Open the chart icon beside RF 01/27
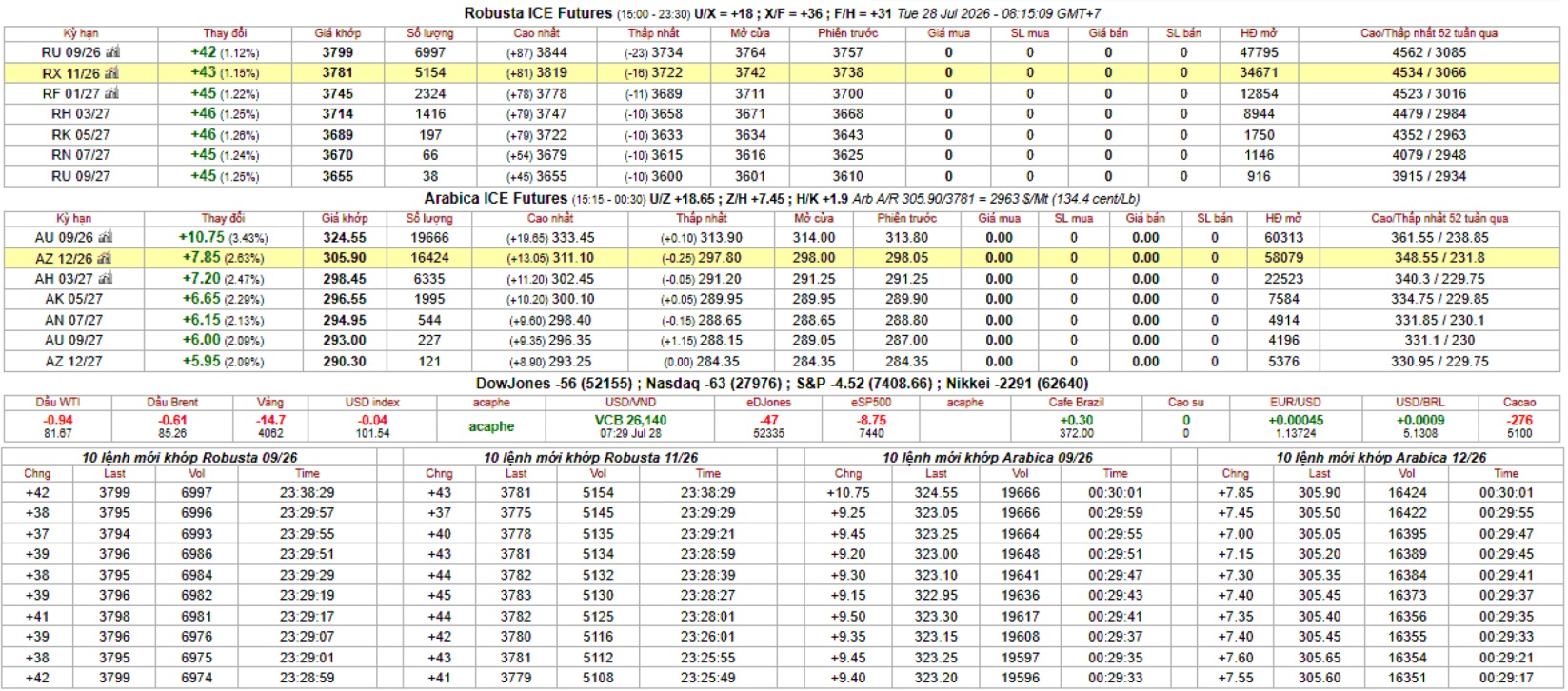This screenshot has height=691, width=1568. tap(112, 93)
